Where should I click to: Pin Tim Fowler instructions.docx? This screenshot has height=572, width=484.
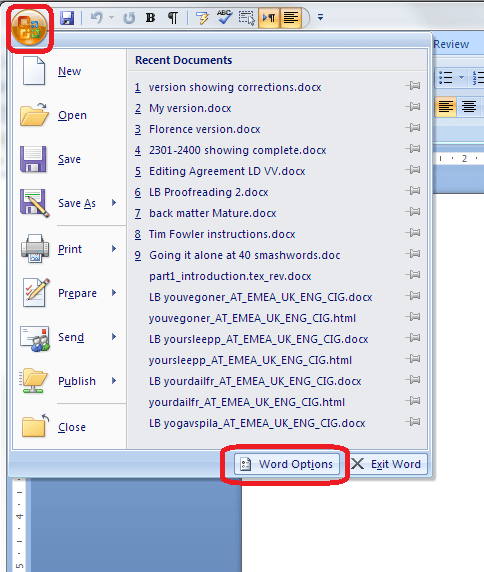[x=413, y=233]
